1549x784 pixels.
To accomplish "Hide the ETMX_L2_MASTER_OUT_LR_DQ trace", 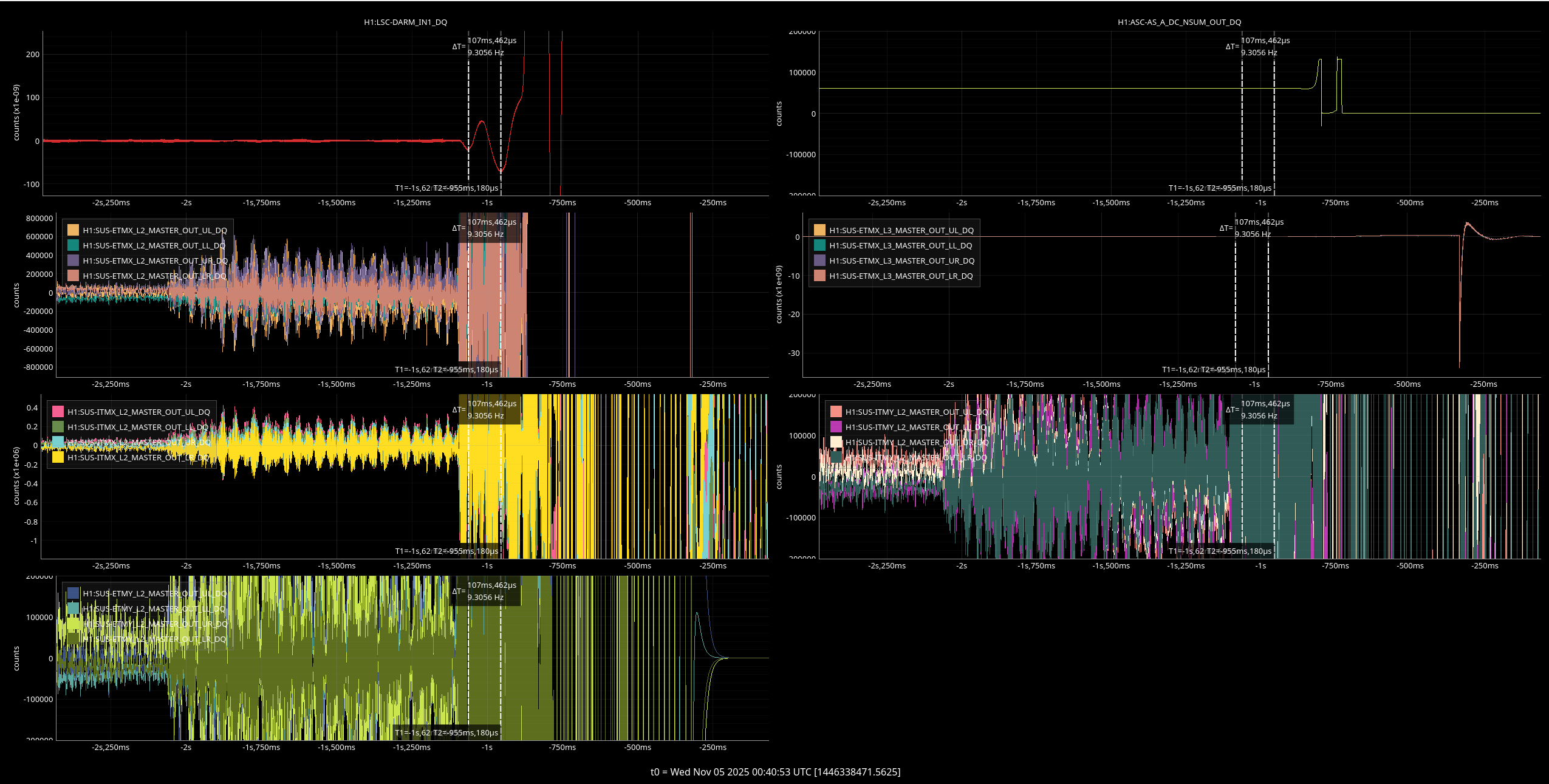I will point(154,276).
